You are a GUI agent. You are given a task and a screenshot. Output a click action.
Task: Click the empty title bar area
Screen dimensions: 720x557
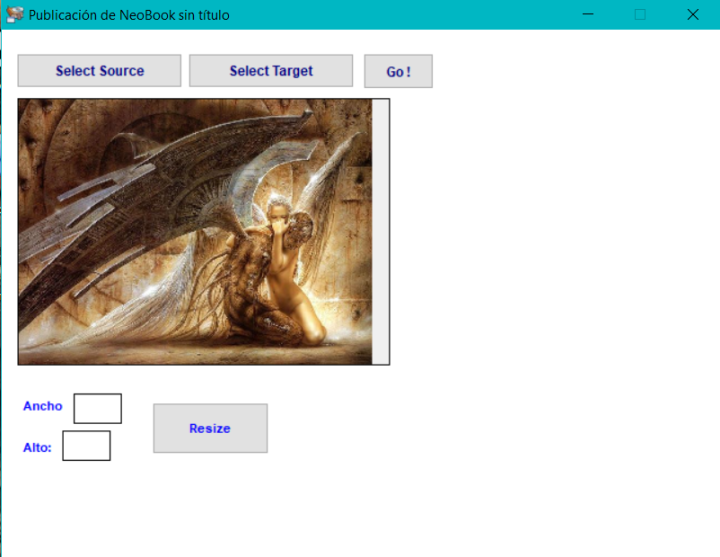(400, 15)
